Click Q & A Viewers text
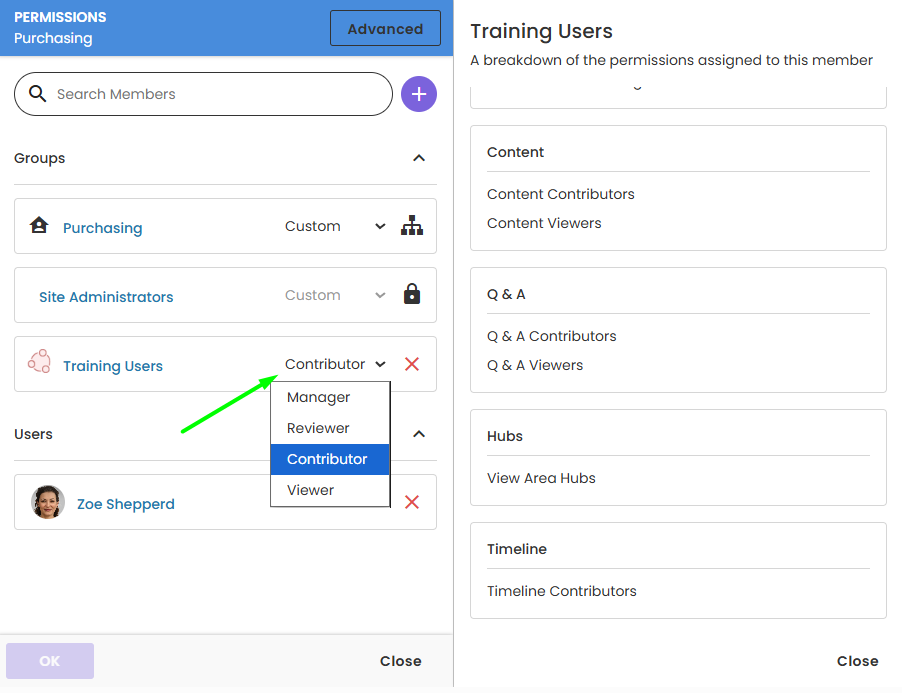Viewport: 902px width, 693px height. 534,365
